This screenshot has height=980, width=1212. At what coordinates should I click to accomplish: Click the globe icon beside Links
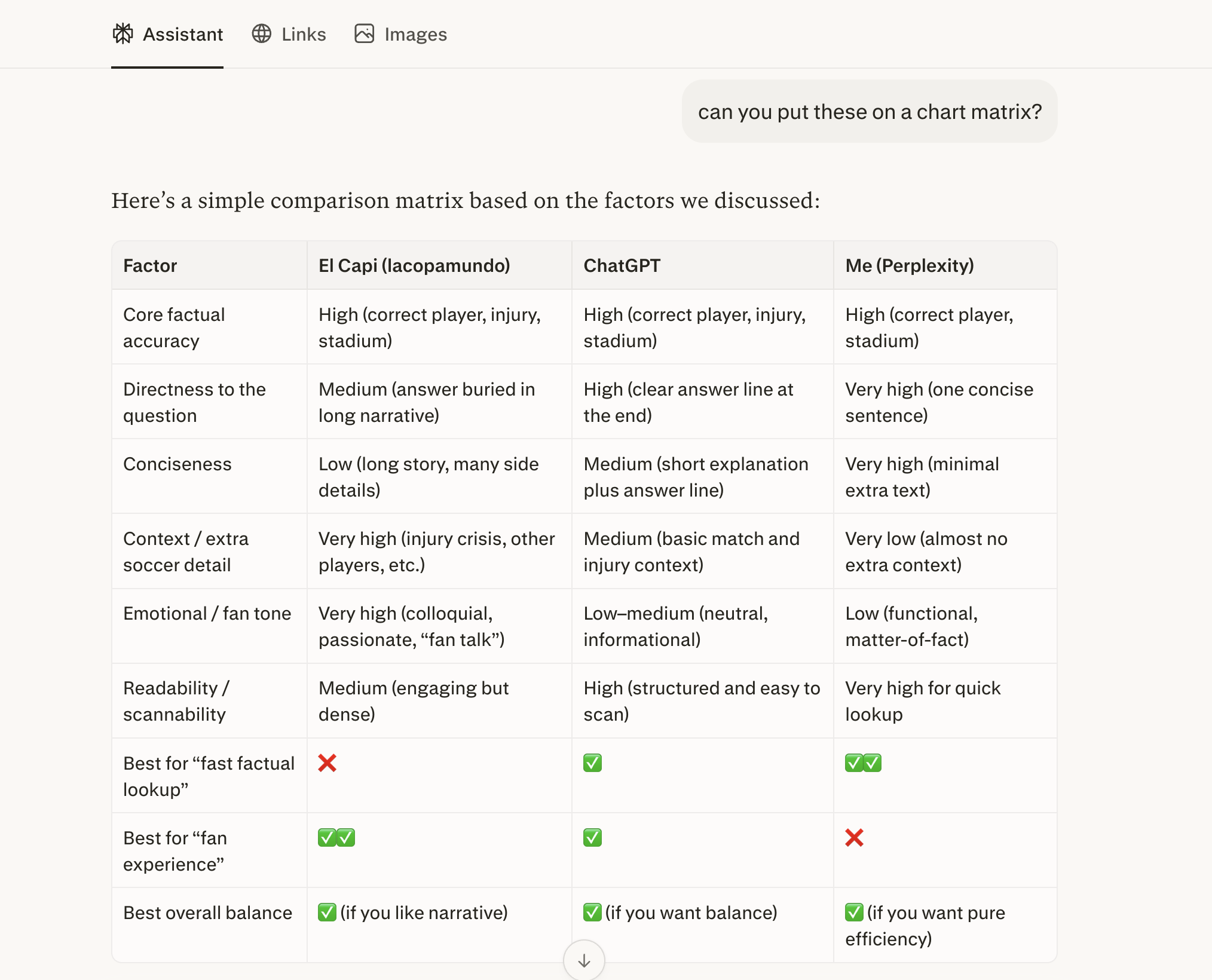tap(261, 34)
